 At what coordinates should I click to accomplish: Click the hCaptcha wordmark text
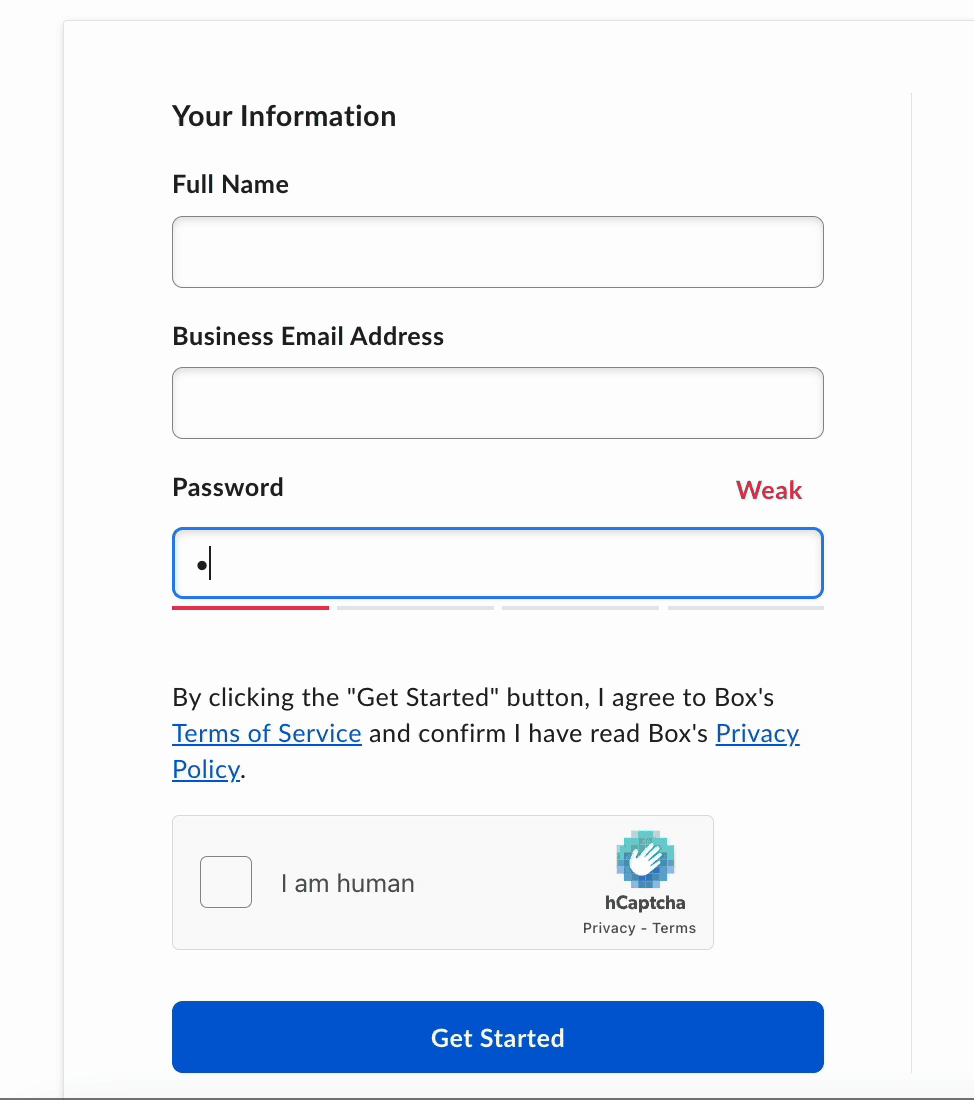click(x=645, y=903)
